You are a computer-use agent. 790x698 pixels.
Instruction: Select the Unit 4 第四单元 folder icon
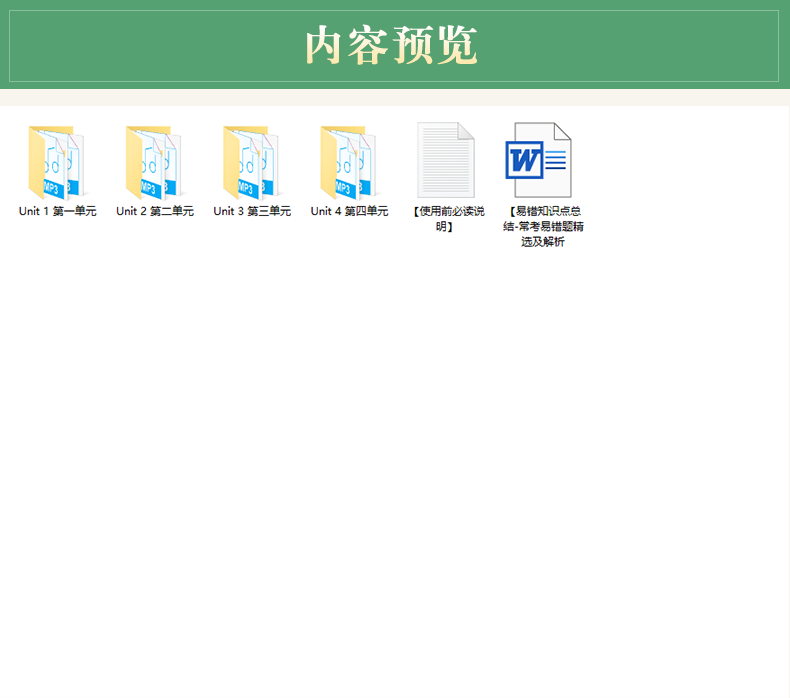click(x=348, y=162)
